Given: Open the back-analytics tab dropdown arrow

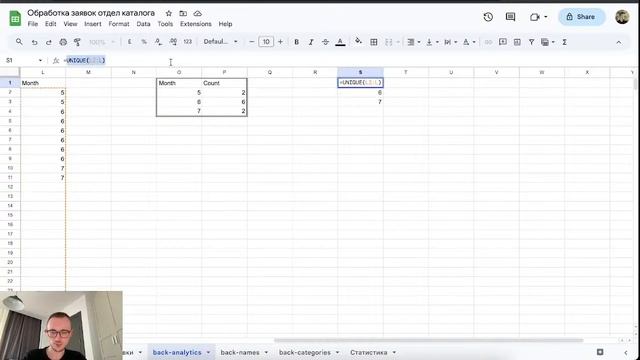Looking at the screenshot, I should [x=208, y=352].
